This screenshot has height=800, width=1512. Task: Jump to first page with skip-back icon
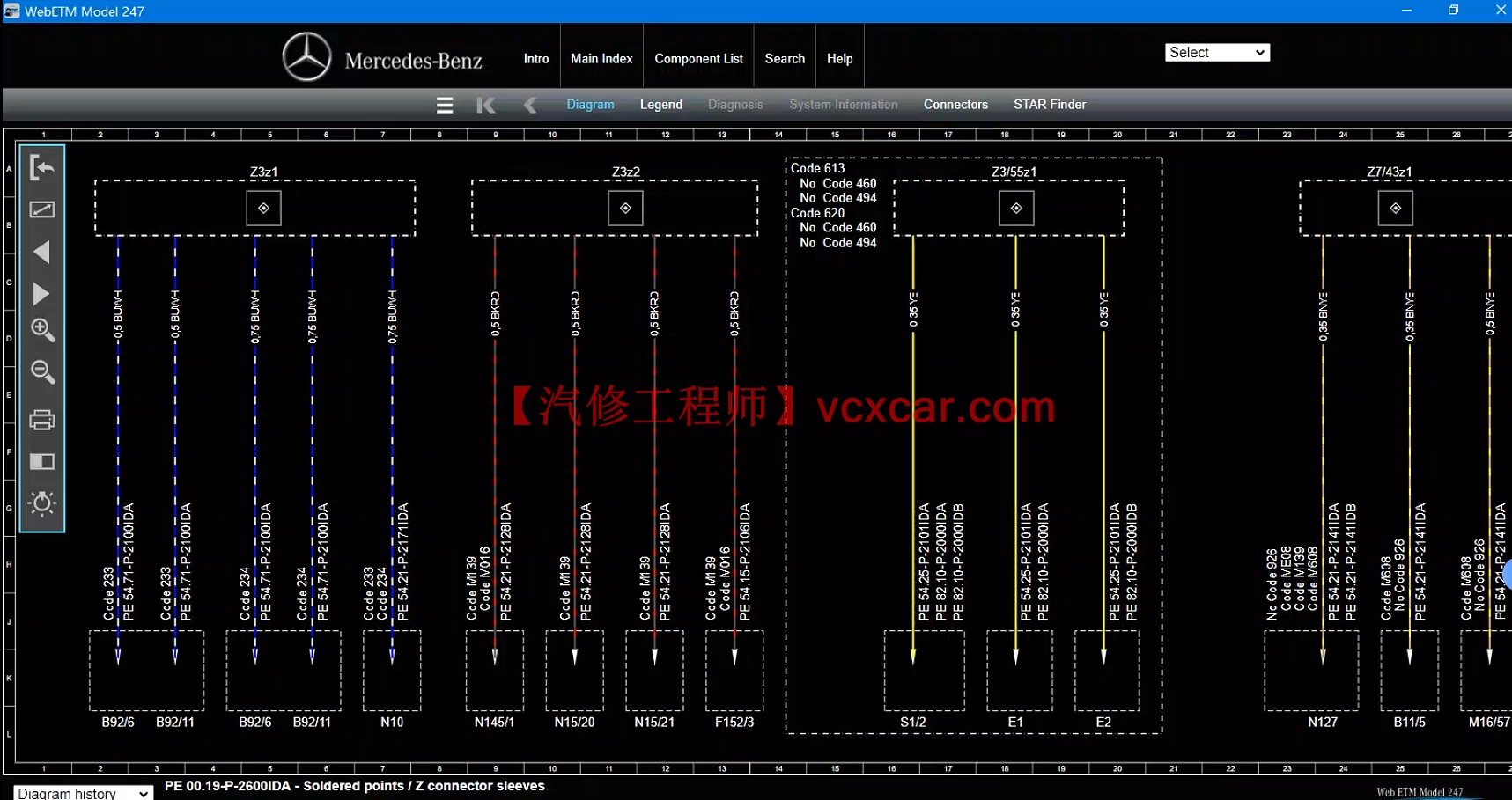[x=485, y=105]
